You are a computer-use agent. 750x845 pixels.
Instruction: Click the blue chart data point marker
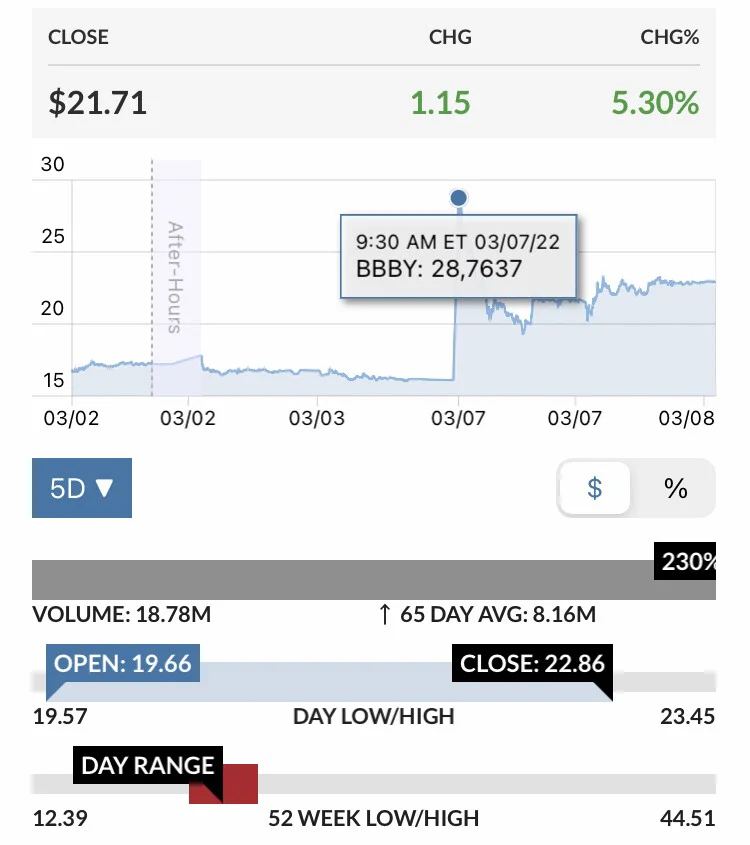[459, 198]
